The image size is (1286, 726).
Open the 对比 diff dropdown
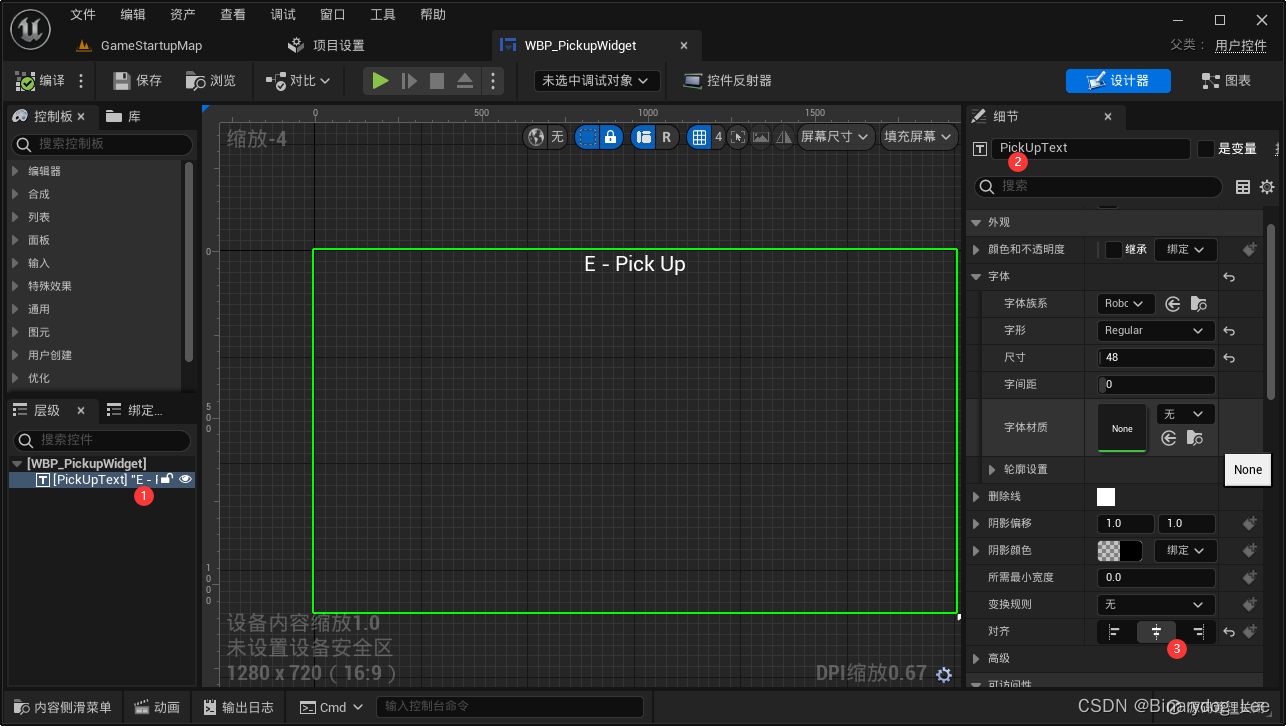tap(297, 81)
